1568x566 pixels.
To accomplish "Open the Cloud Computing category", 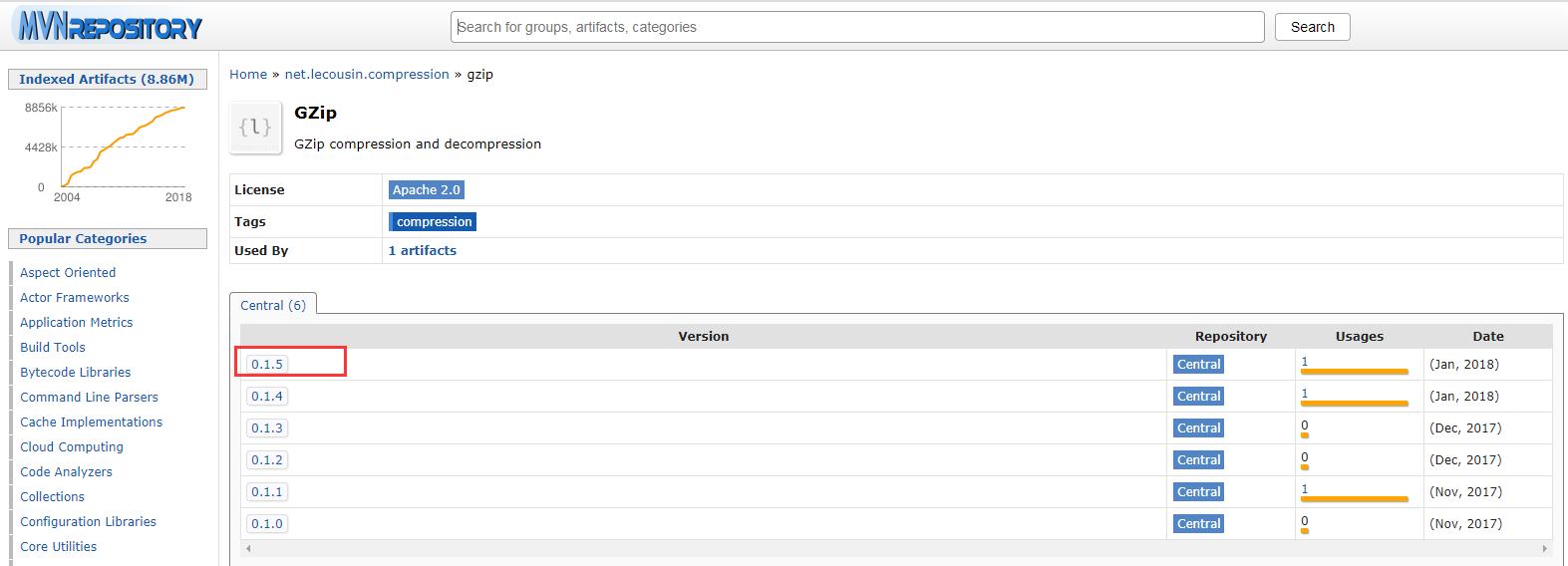I will click(x=72, y=447).
